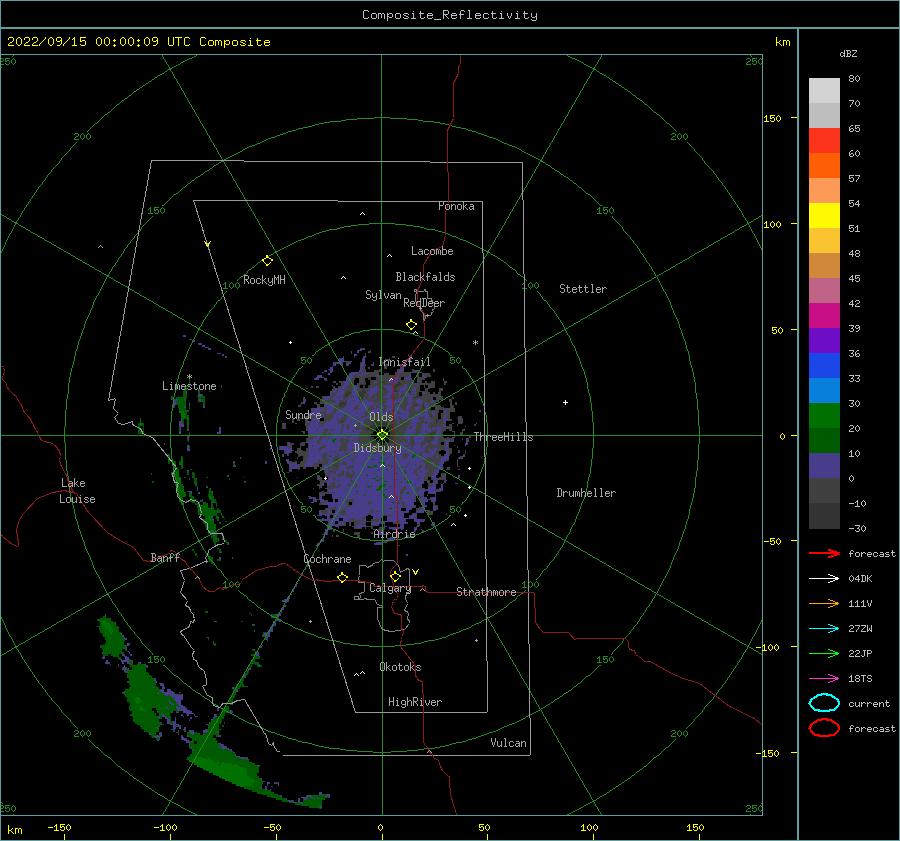
Task: Click the yellow diamond marker under Cochrane
Action: tap(343, 578)
